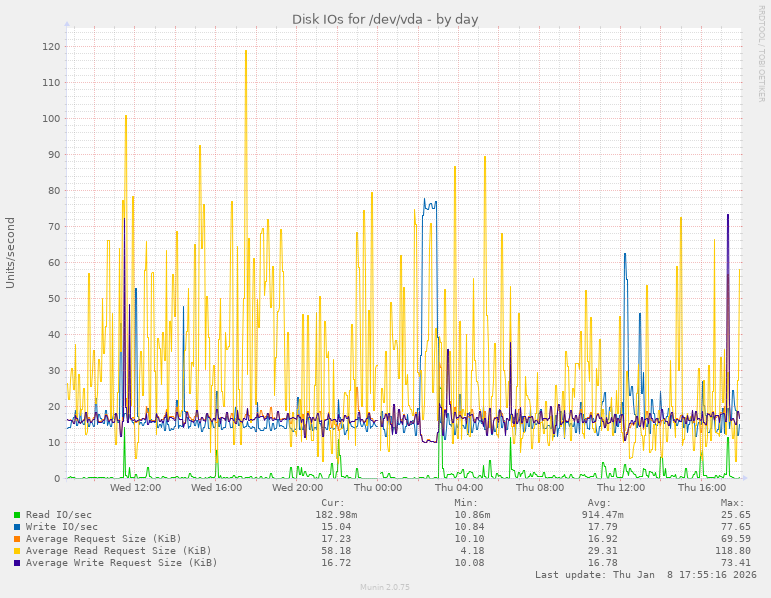Click the Average Read Request min value 4.18
Image resolution: width=771 pixels, height=598 pixels.
tap(472, 551)
